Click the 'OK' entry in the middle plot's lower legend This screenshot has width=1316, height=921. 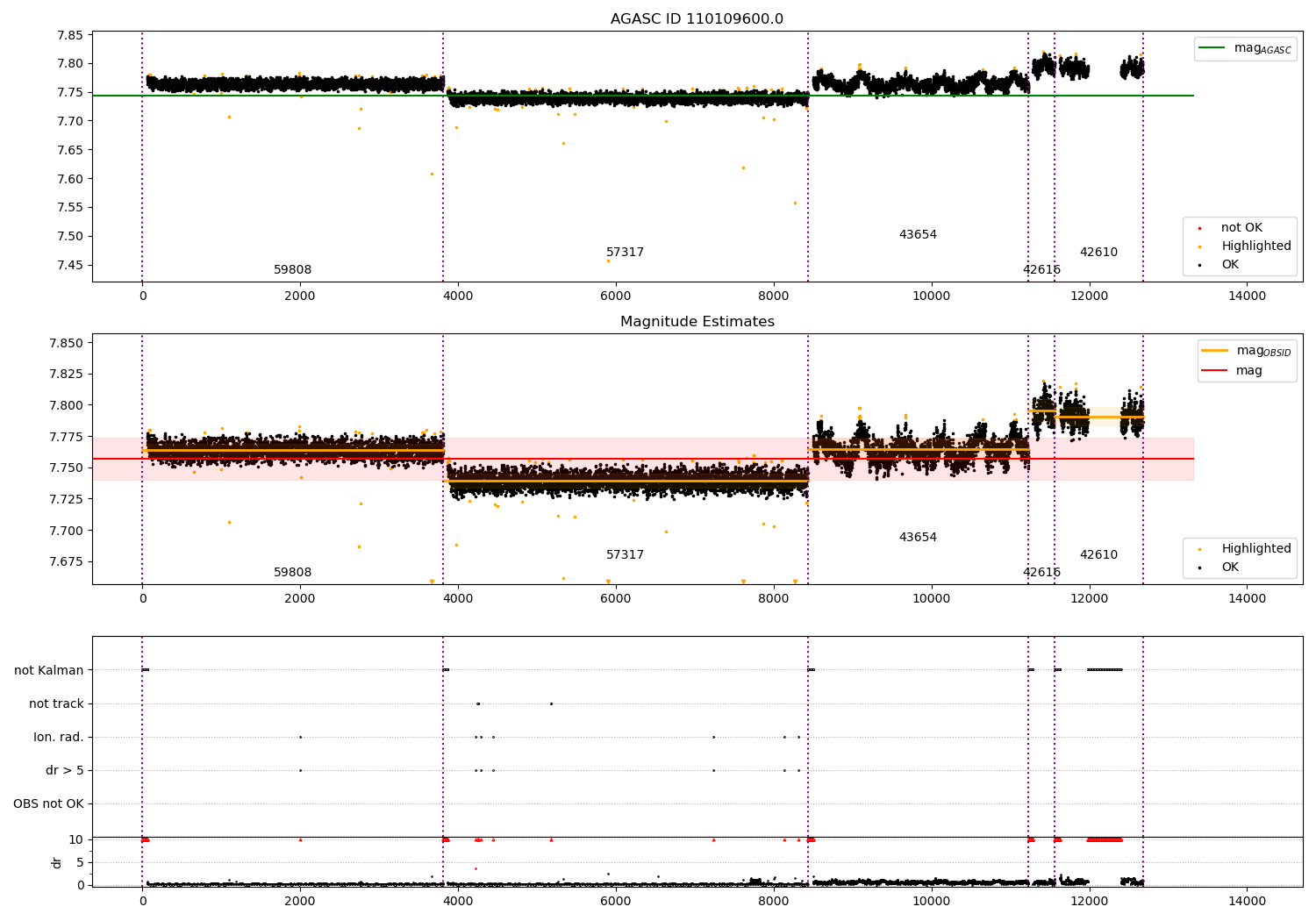[x=1230, y=568]
